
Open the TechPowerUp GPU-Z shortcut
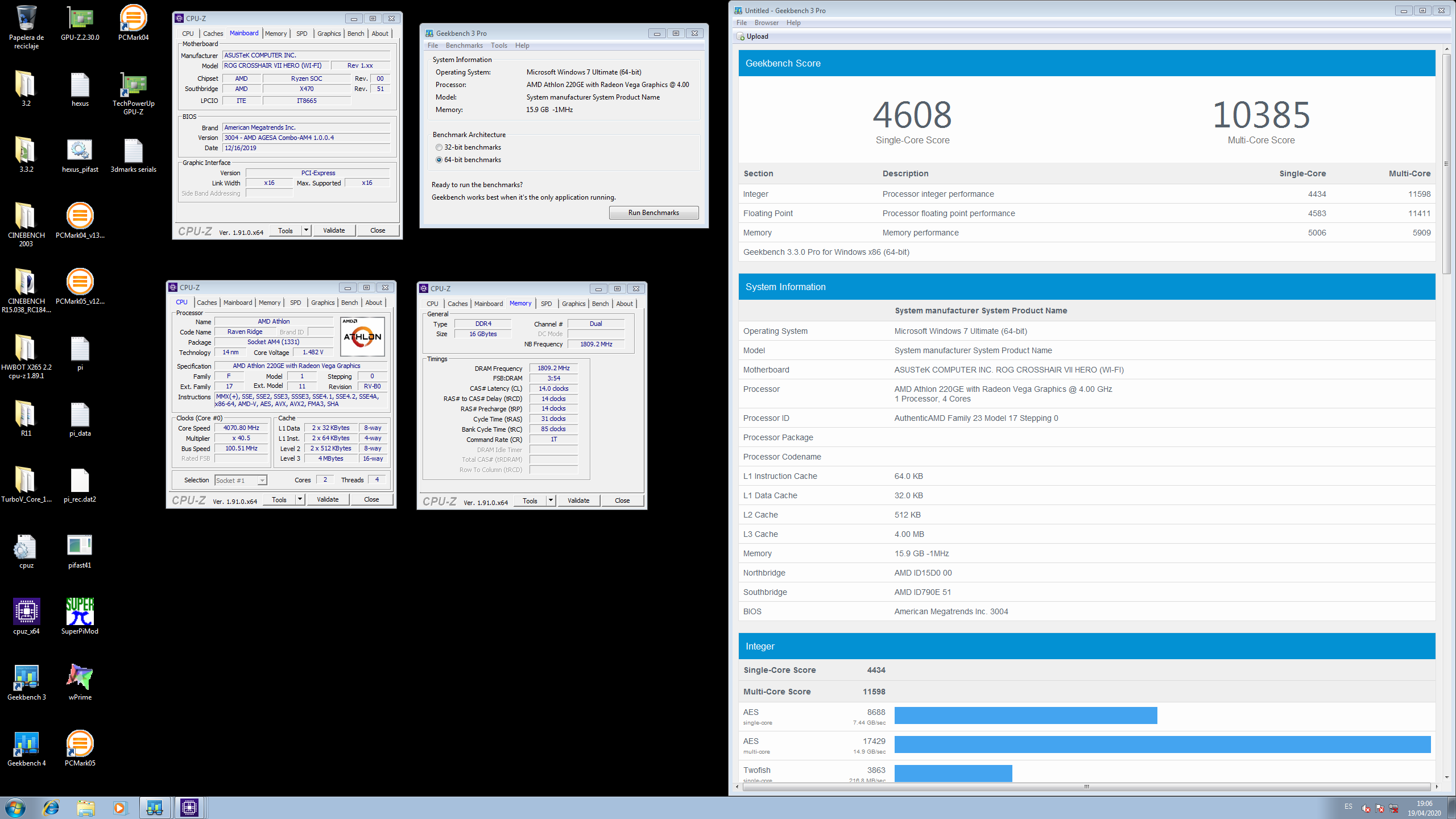pos(134,93)
